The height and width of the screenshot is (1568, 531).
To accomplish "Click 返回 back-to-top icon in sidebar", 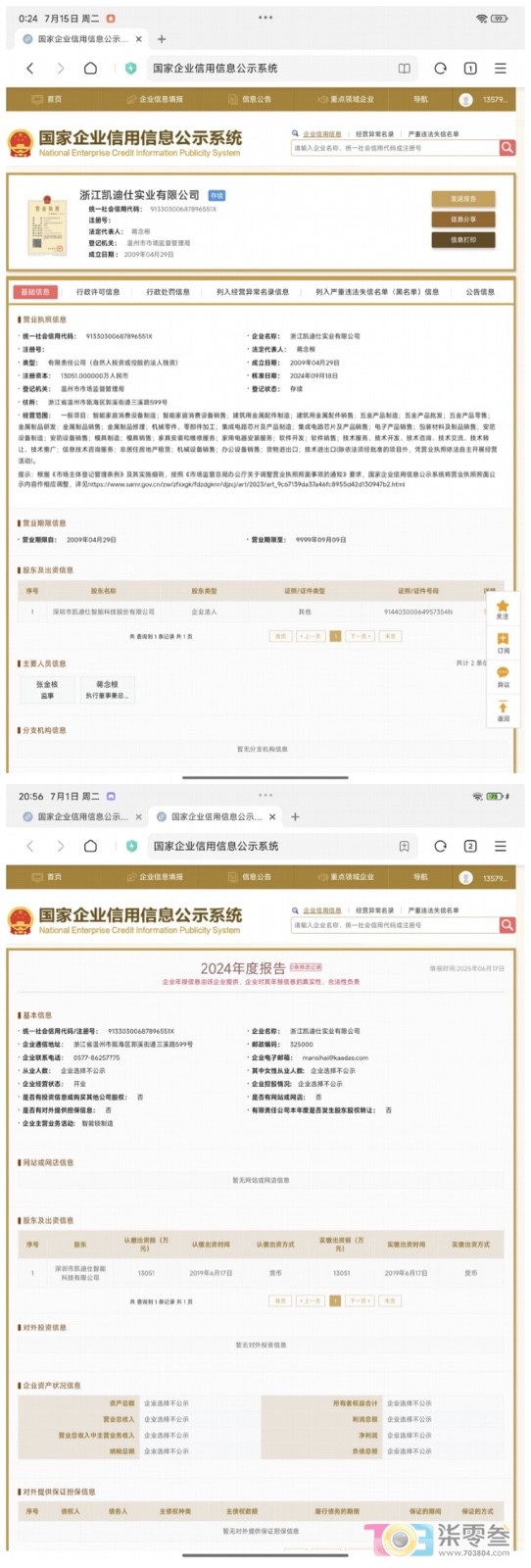I will pos(503,711).
